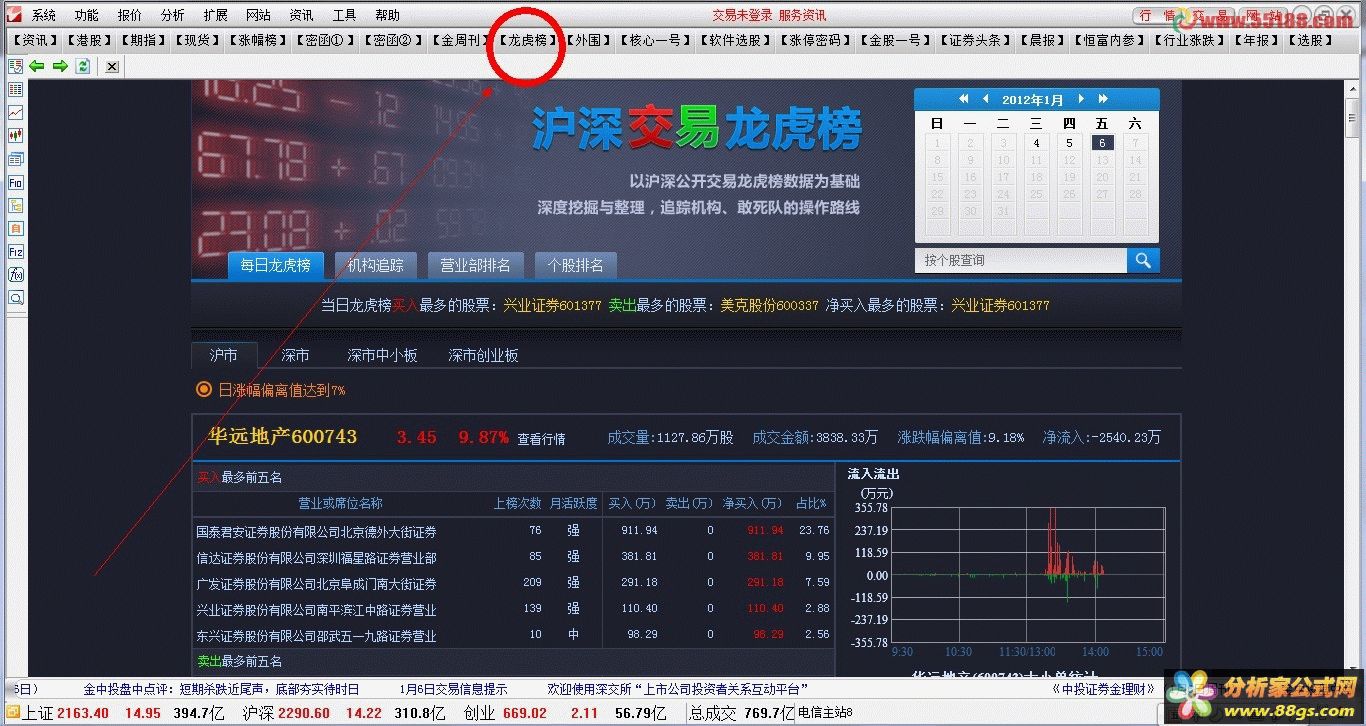The height and width of the screenshot is (726, 1366).
Task: Click the 1月6日交易信息提示 ticker item
Action: pyautogui.click(x=453, y=689)
